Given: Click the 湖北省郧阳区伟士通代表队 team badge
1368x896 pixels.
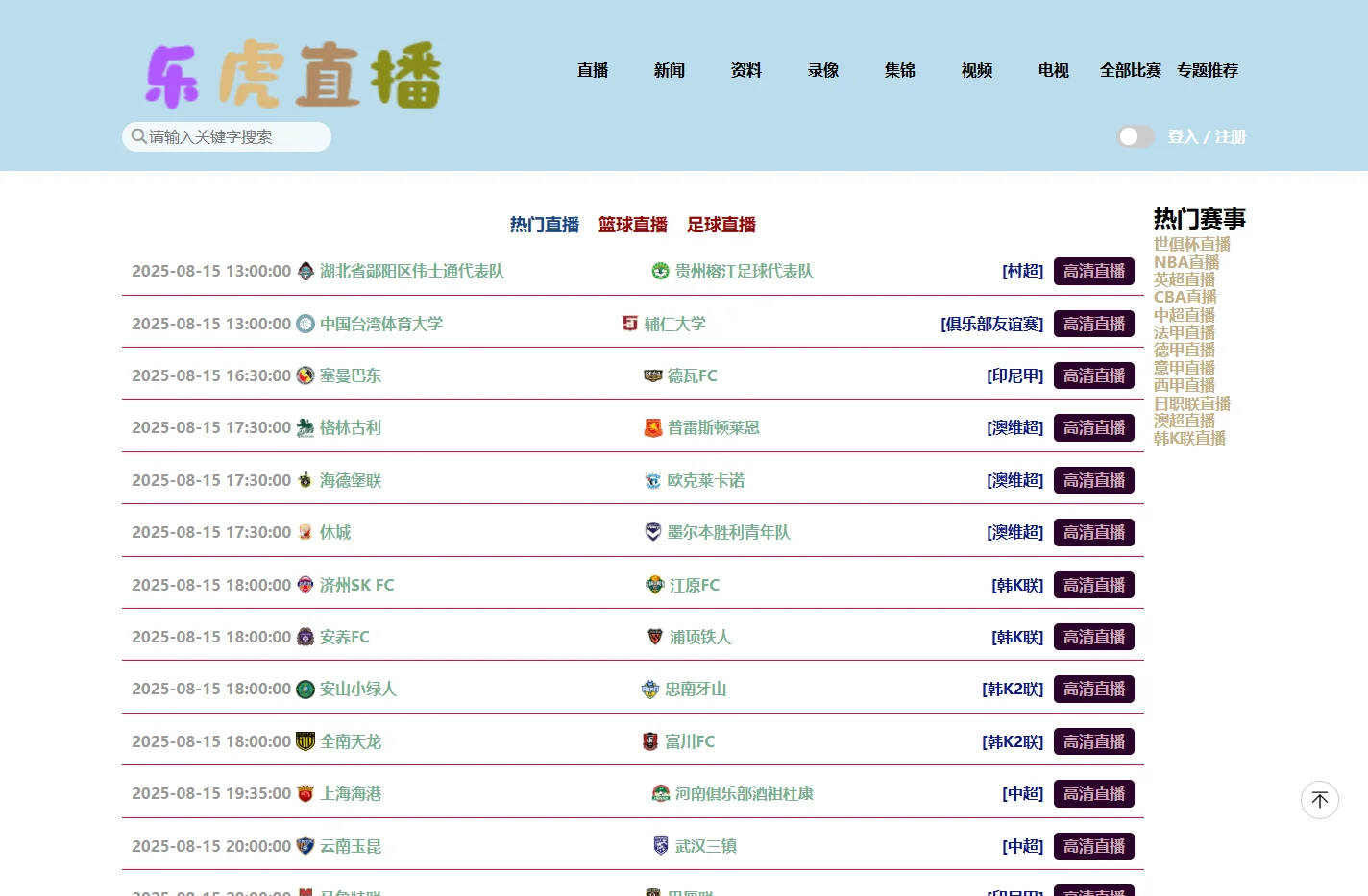Looking at the screenshot, I should tap(305, 271).
